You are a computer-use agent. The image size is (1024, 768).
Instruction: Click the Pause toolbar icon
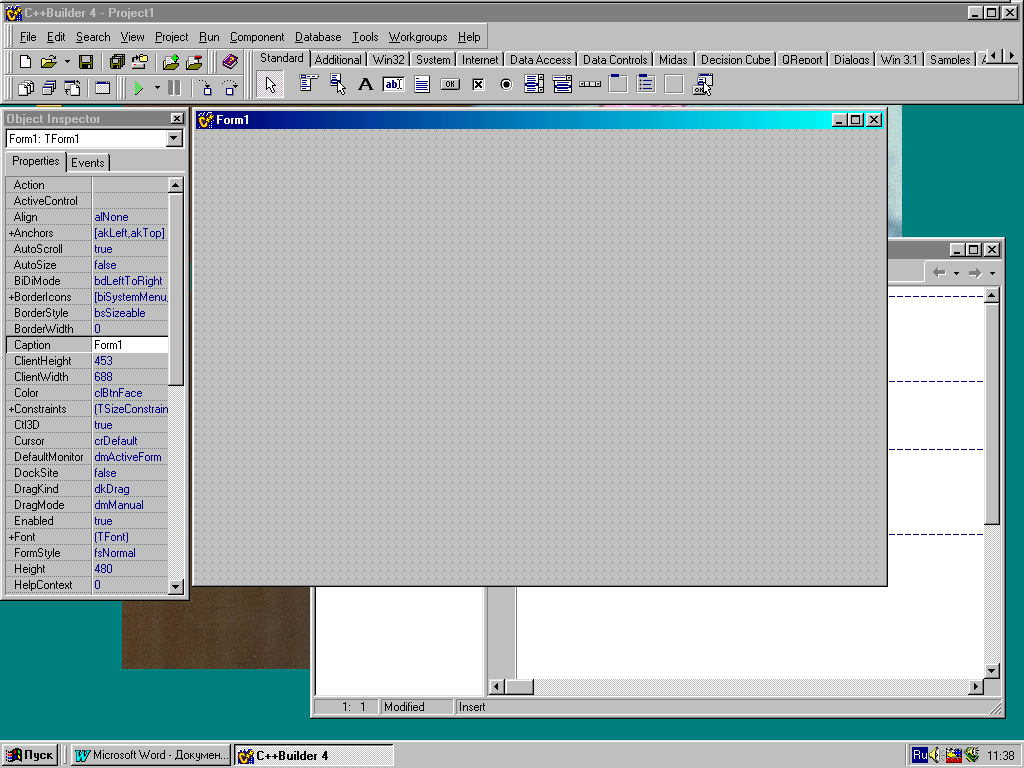tap(174, 88)
